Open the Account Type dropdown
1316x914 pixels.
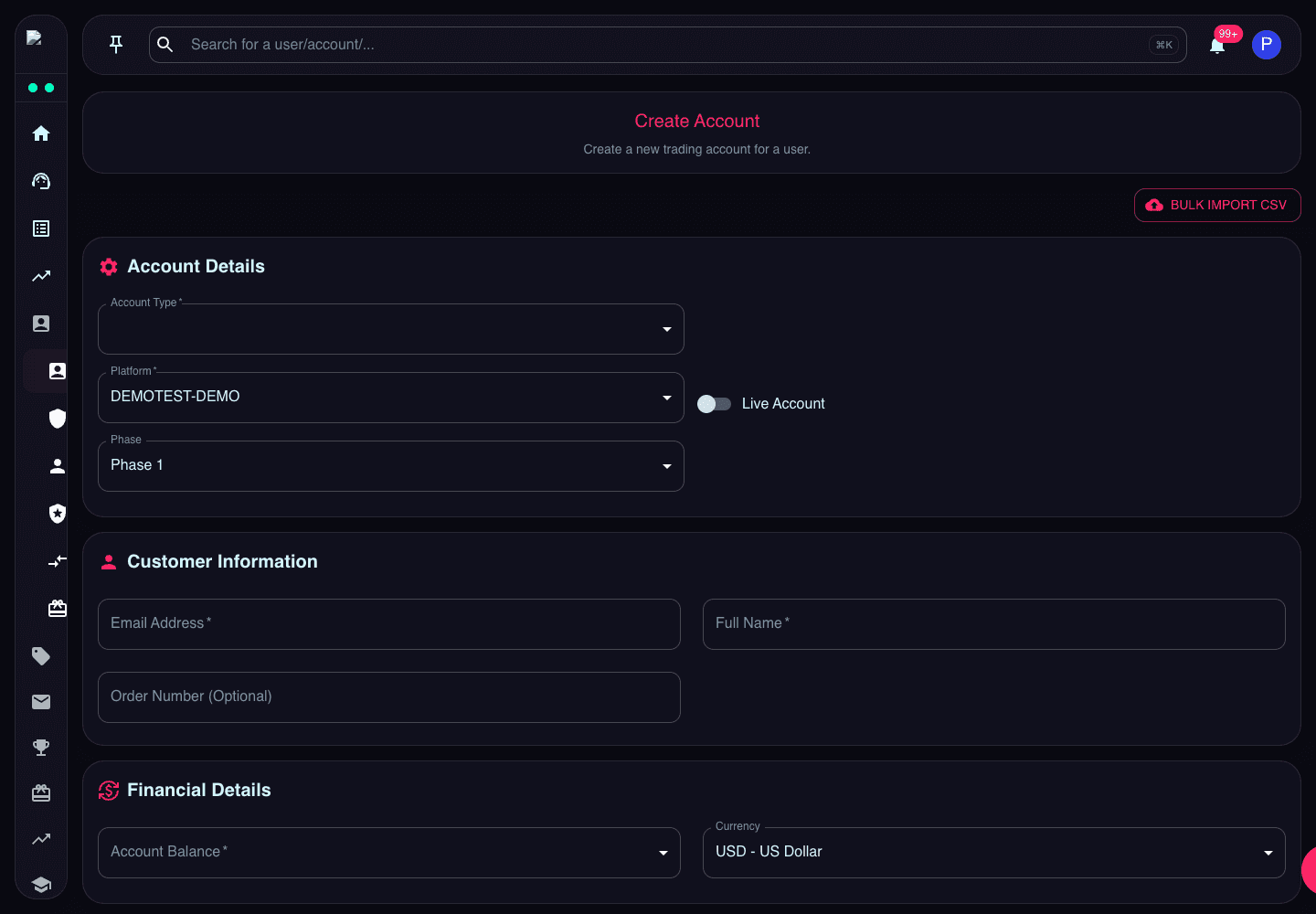point(391,329)
